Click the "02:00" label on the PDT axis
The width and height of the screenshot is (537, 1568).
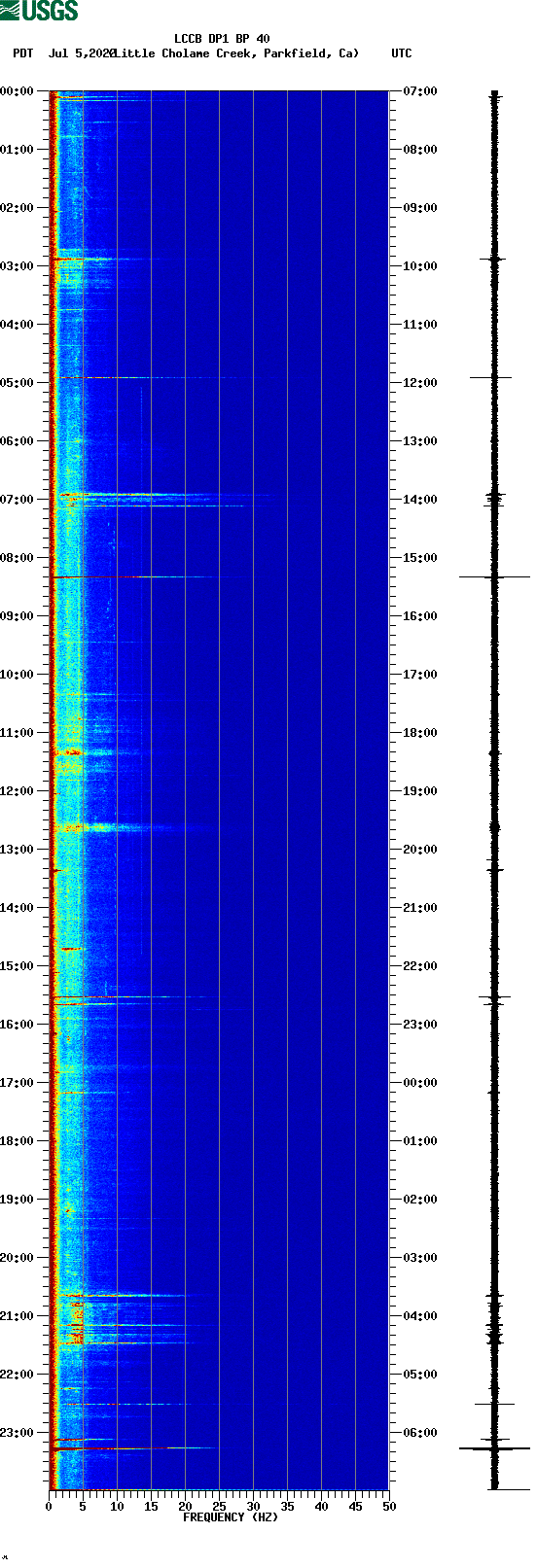(x=17, y=208)
